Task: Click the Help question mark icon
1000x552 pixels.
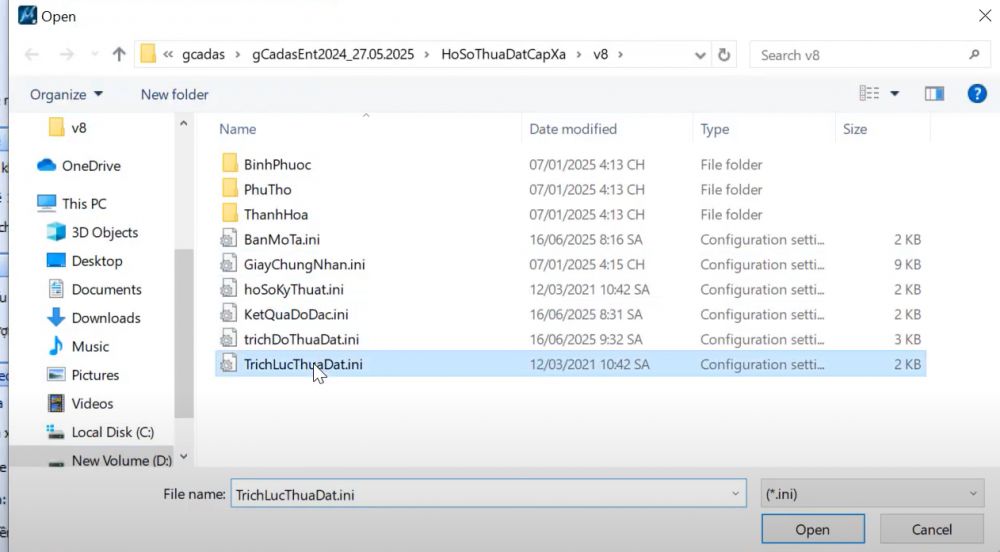Action: (977, 94)
